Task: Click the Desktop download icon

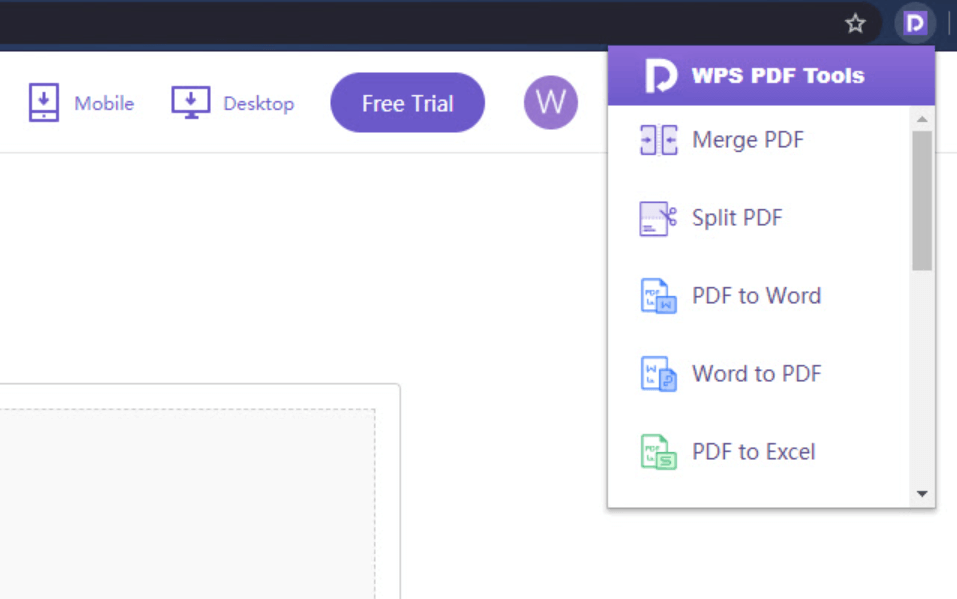Action: point(191,103)
